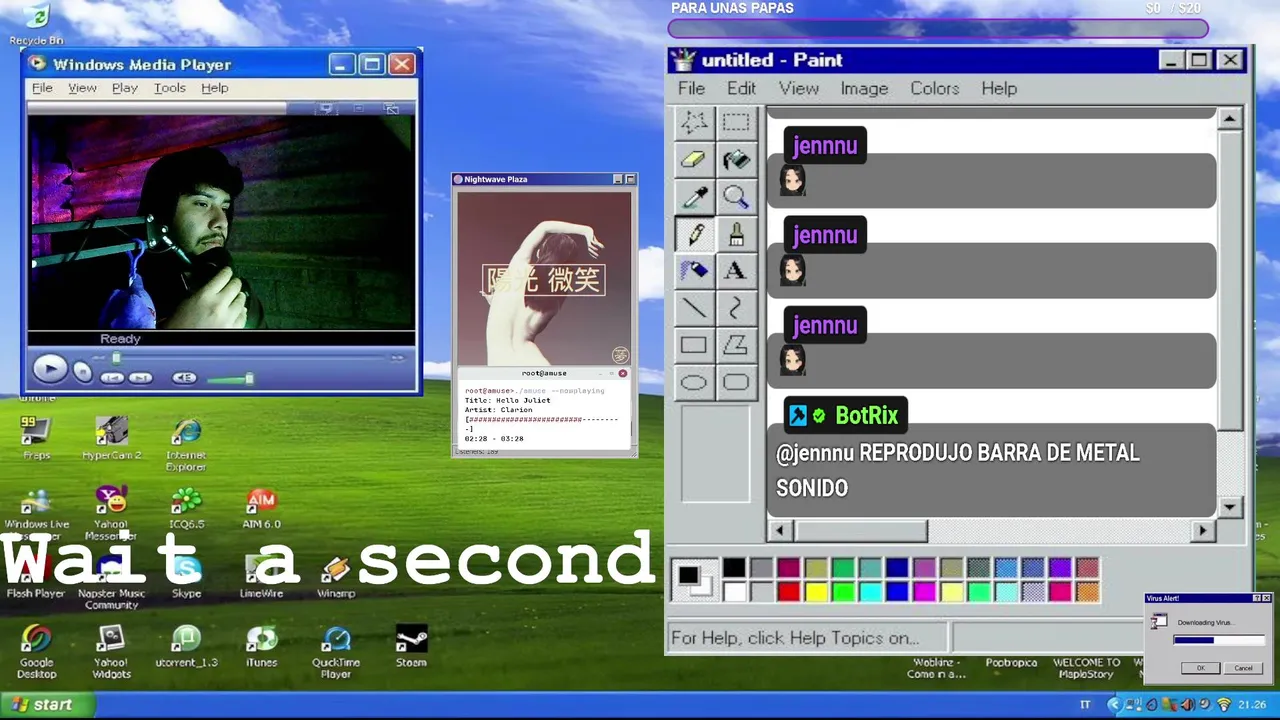
Task: Select the Pick Color eyedropper tool
Action: [x=694, y=196]
